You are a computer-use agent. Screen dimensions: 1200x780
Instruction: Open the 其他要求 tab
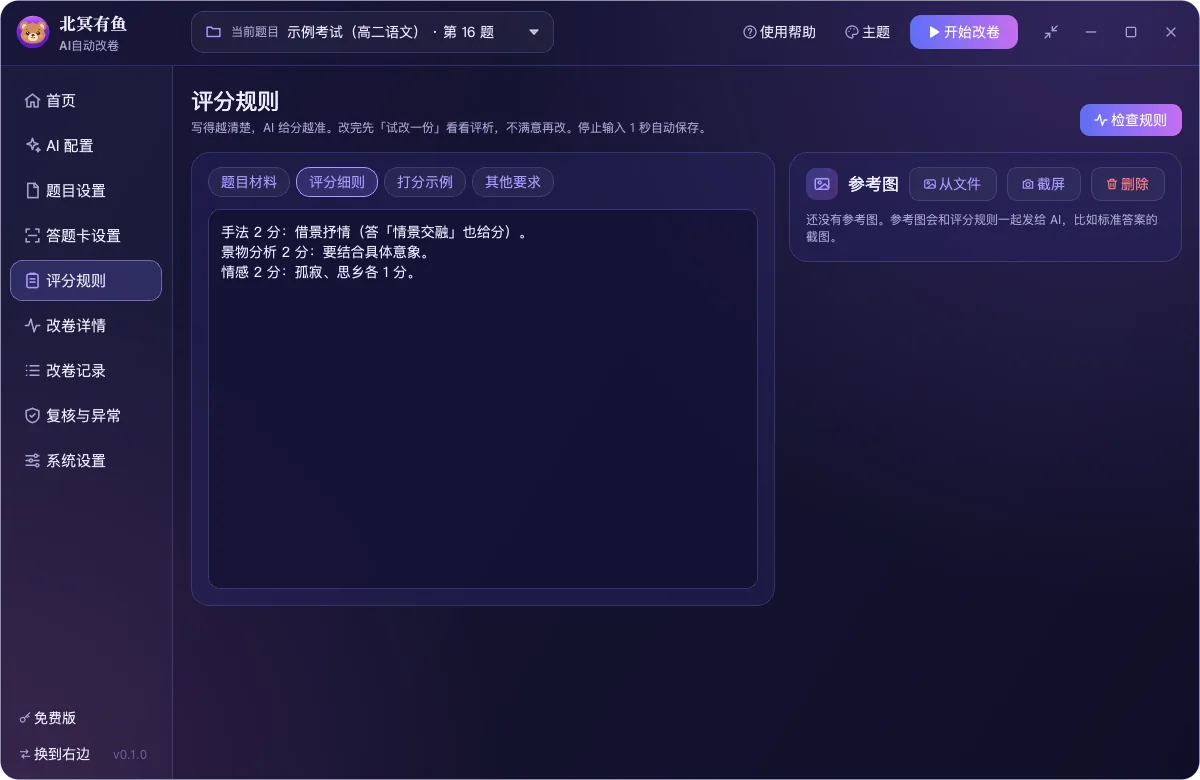tap(513, 182)
